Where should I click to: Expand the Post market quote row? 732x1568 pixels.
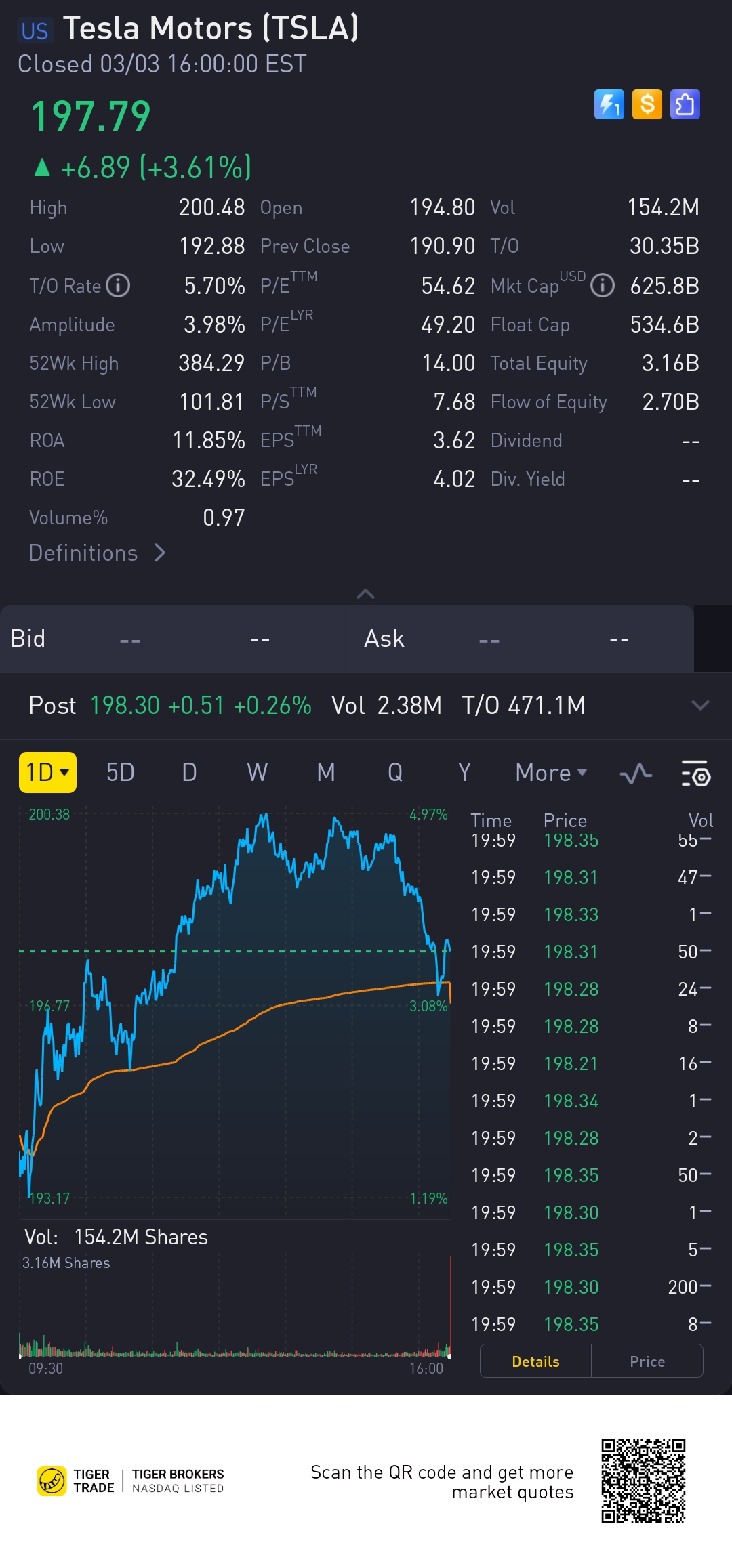point(699,706)
